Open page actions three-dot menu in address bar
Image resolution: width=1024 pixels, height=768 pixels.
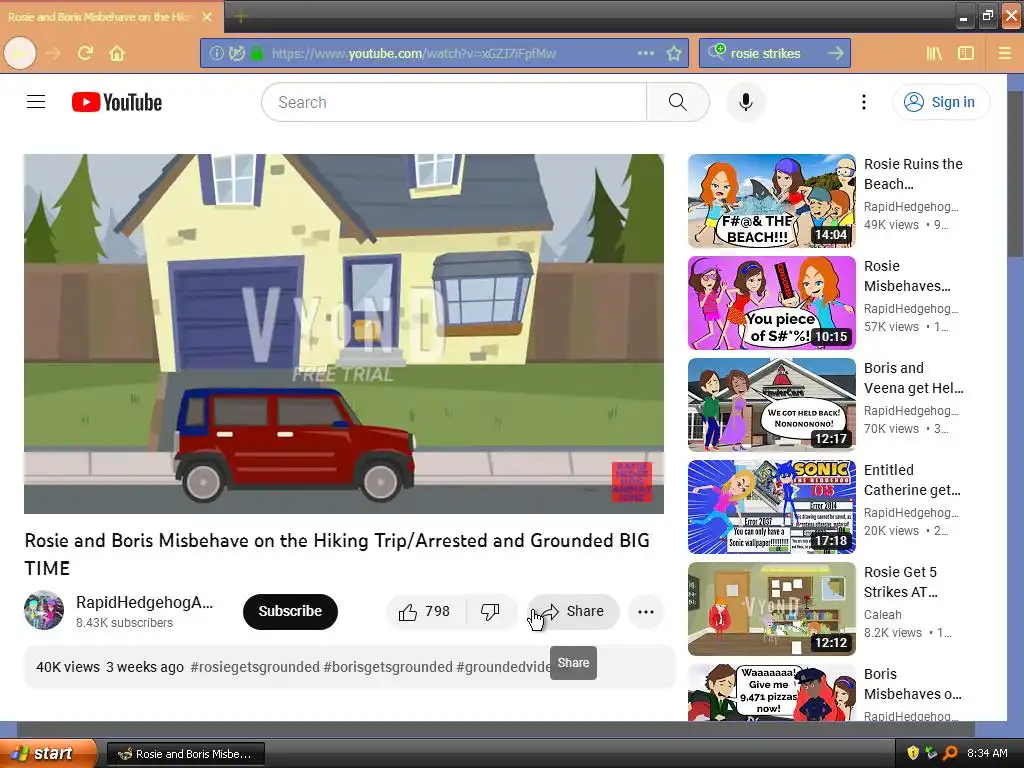point(645,53)
